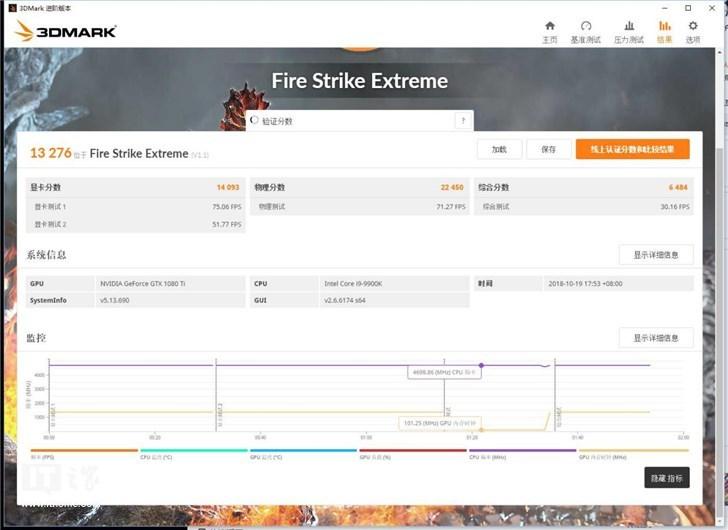Click the 物理分数 heading

(270, 187)
